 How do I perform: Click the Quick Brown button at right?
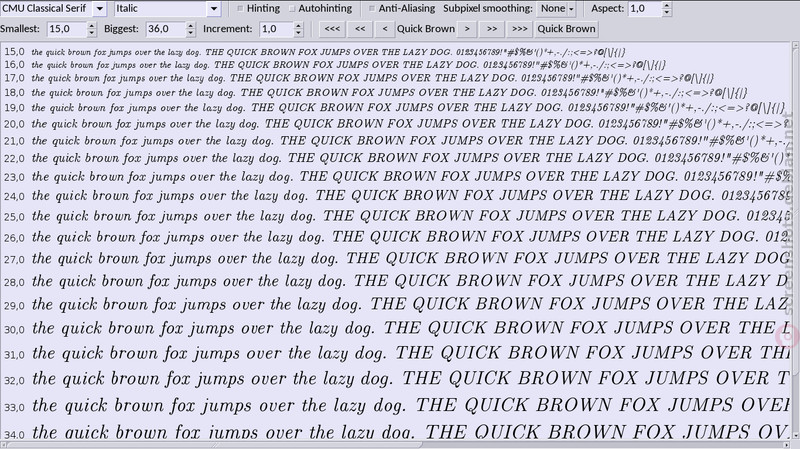[x=566, y=29]
